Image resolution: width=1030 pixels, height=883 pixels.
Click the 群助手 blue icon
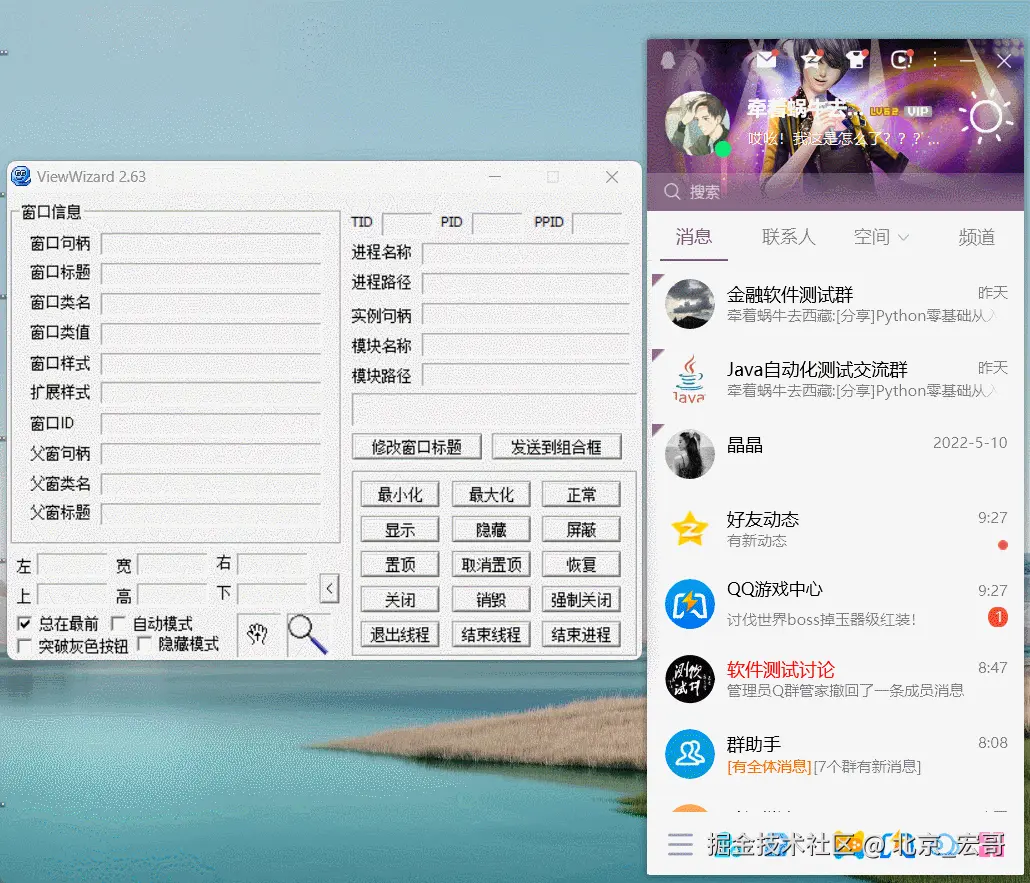pyautogui.click(x=690, y=754)
